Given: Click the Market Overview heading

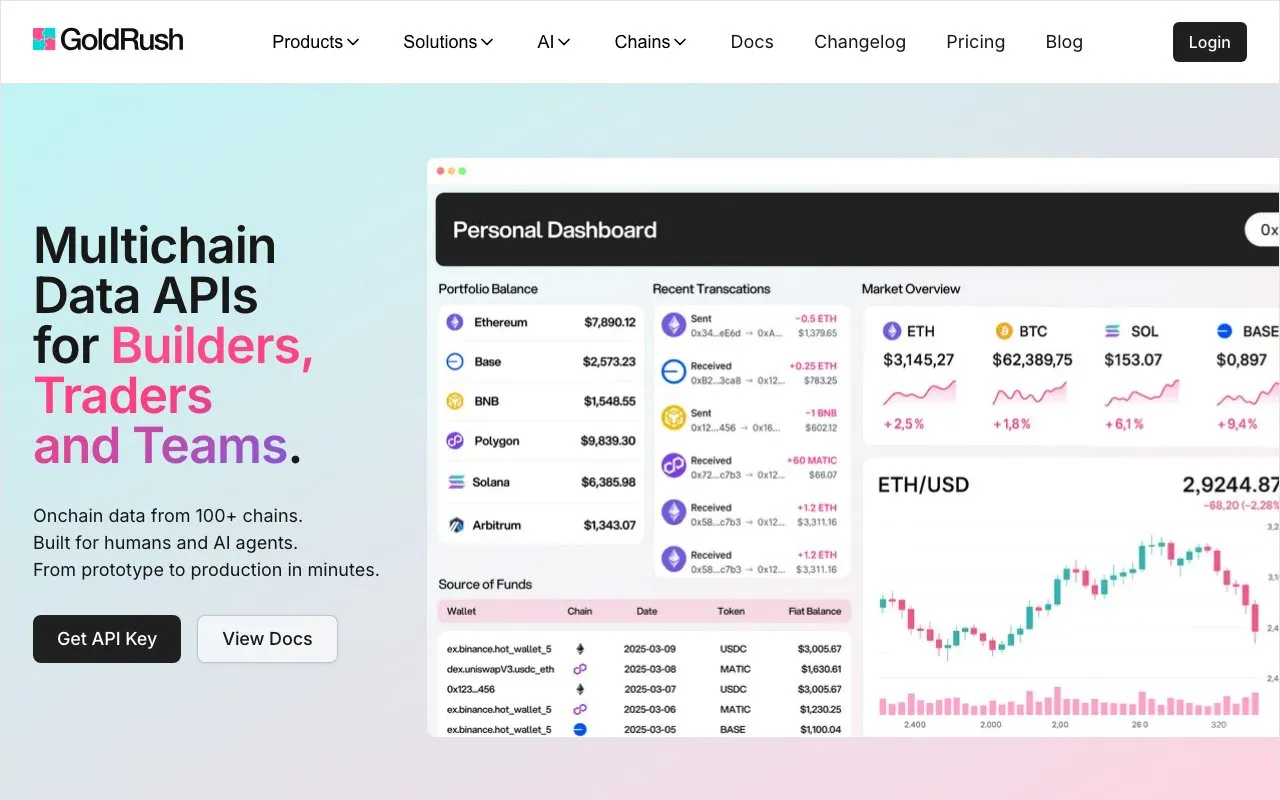Looking at the screenshot, I should (911, 289).
